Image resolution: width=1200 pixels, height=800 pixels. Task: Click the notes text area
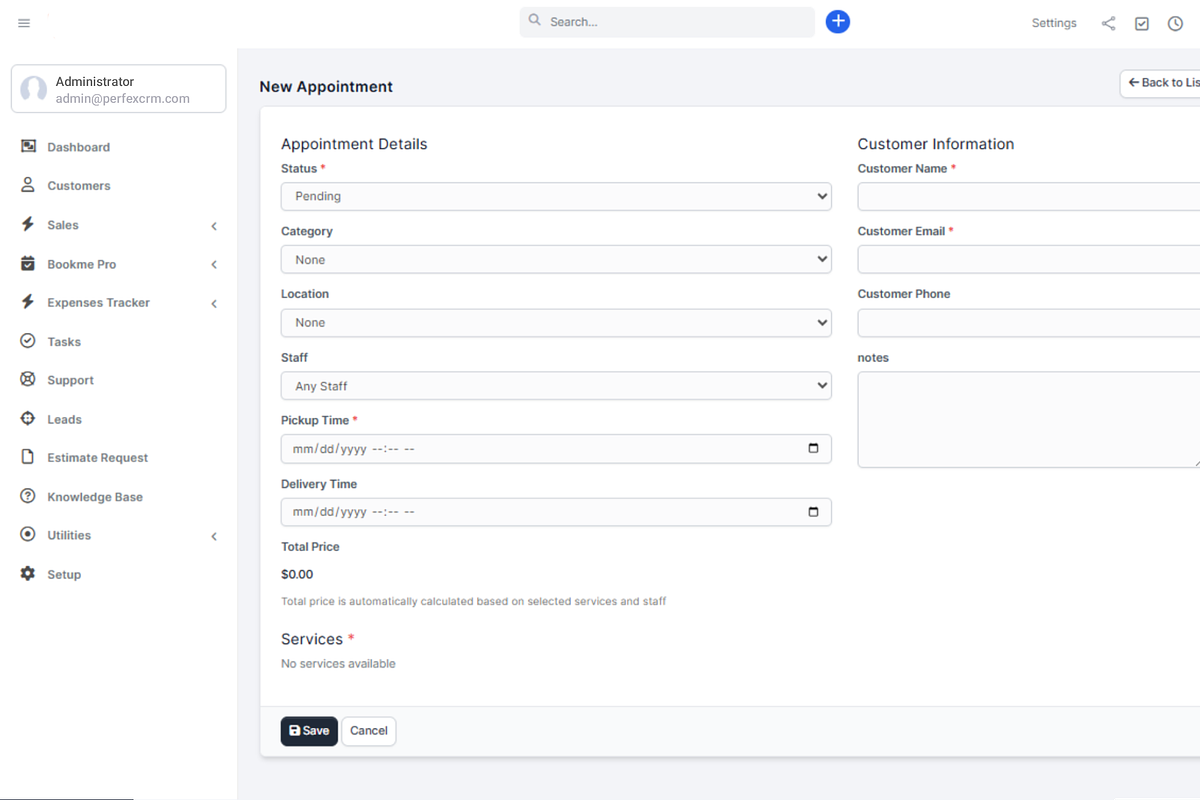(1029, 419)
